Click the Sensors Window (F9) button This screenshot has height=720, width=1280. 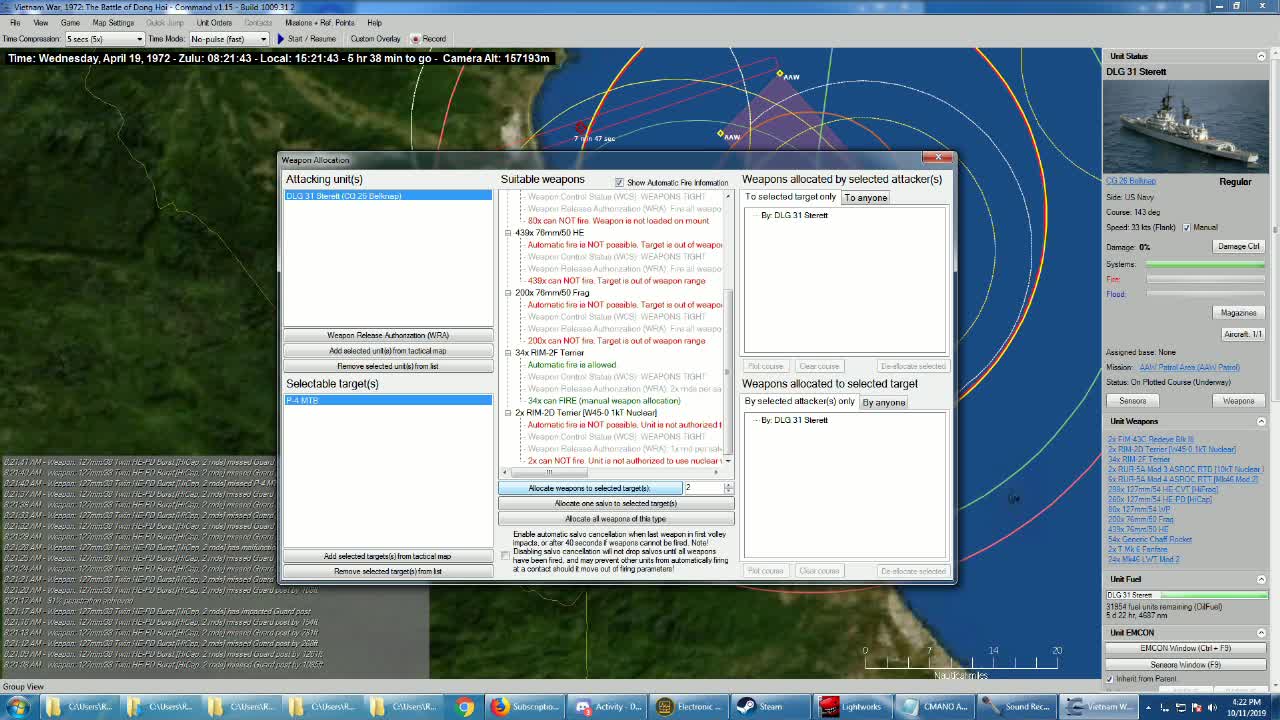(1186, 664)
